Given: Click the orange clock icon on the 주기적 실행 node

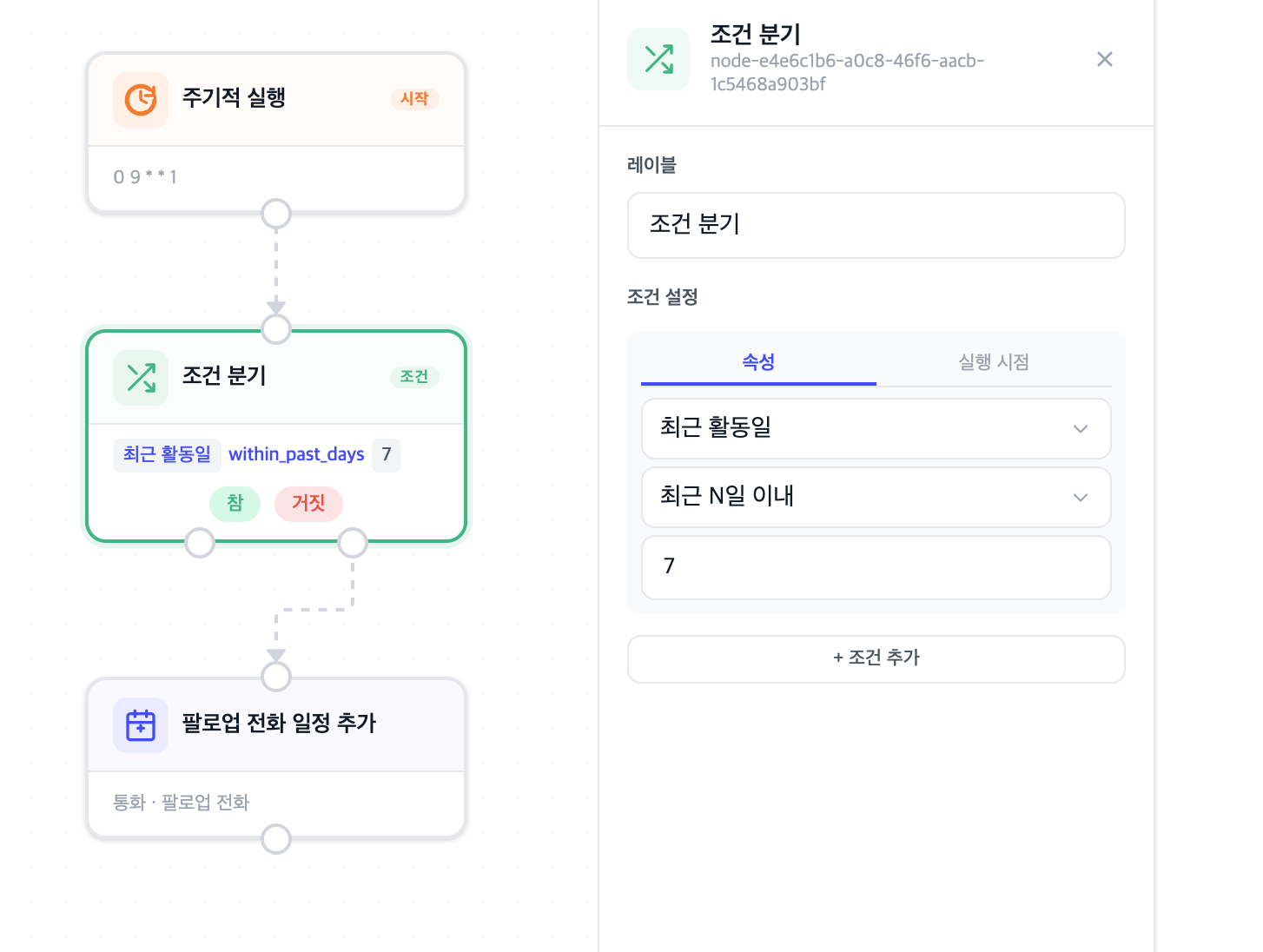Looking at the screenshot, I should click(141, 100).
